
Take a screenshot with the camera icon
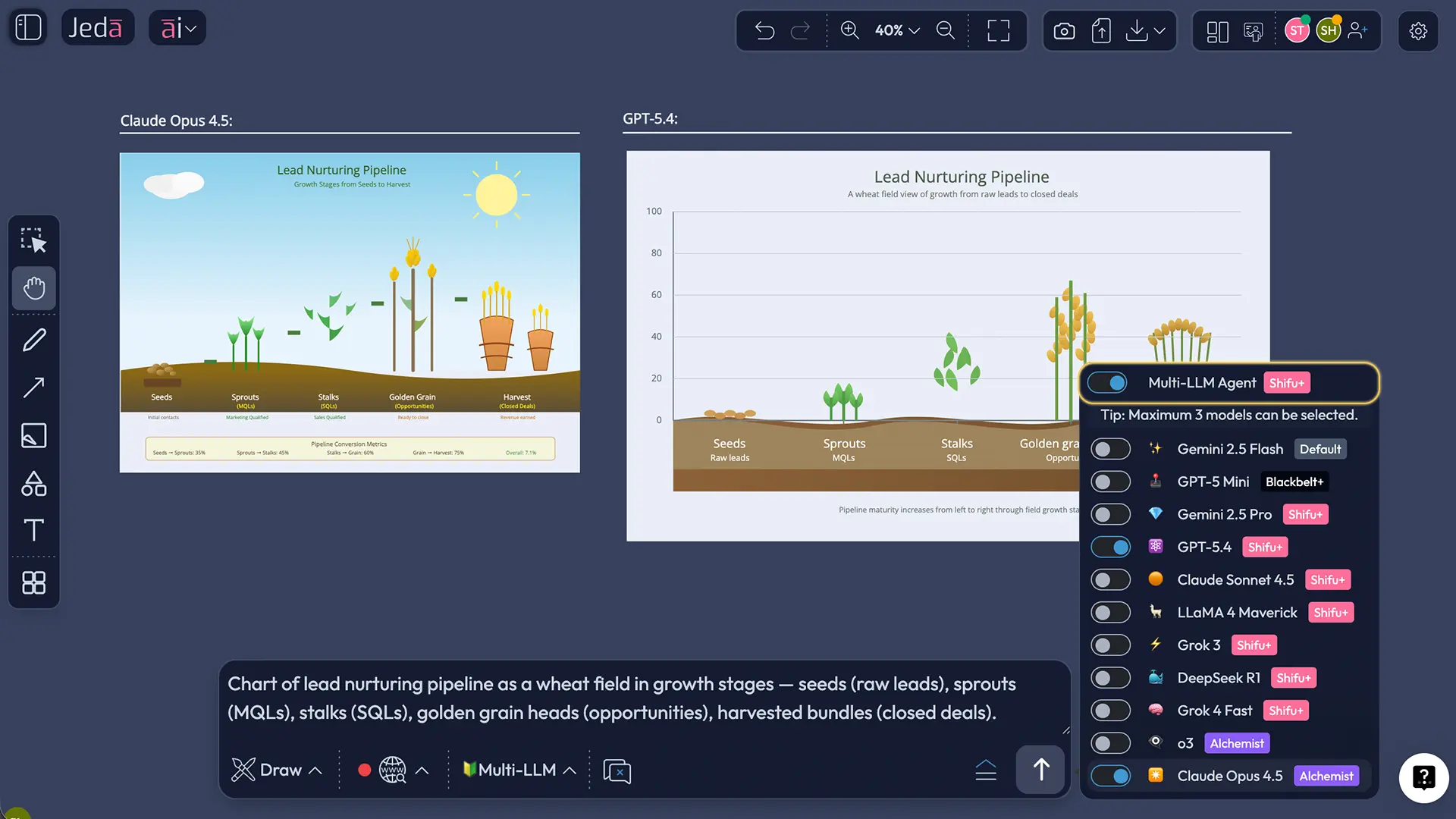coord(1064,30)
